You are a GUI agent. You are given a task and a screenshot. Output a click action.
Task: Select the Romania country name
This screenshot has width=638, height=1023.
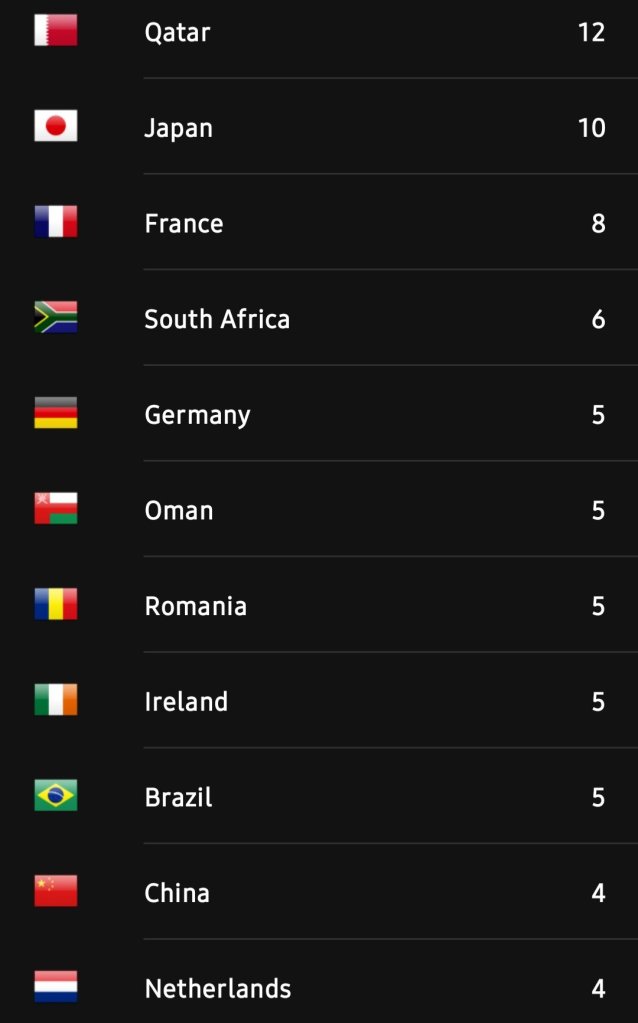[x=195, y=606]
